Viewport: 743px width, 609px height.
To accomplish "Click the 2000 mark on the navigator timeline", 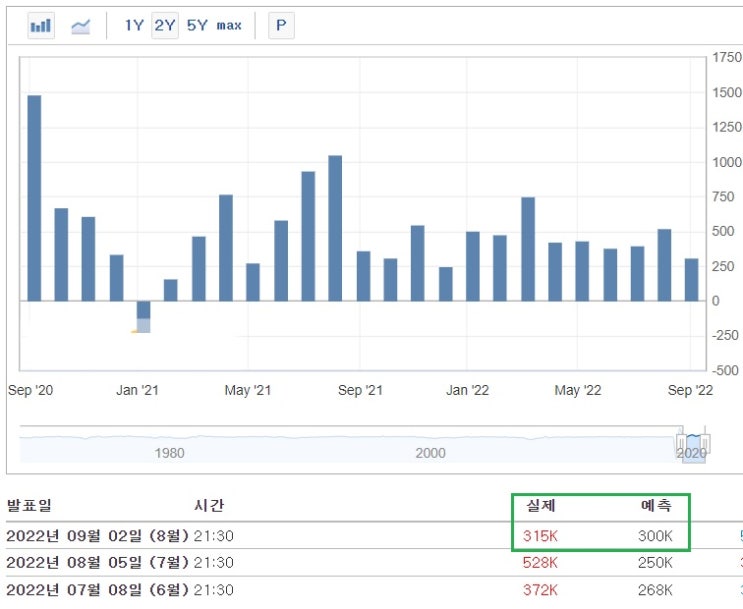I will (430, 453).
